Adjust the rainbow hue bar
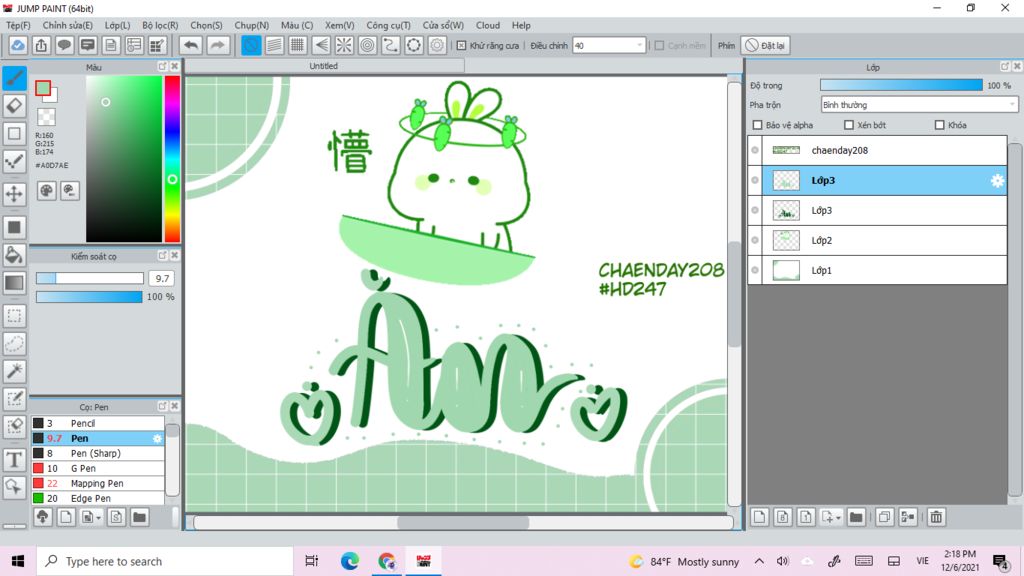The image size is (1024, 576). click(172, 159)
